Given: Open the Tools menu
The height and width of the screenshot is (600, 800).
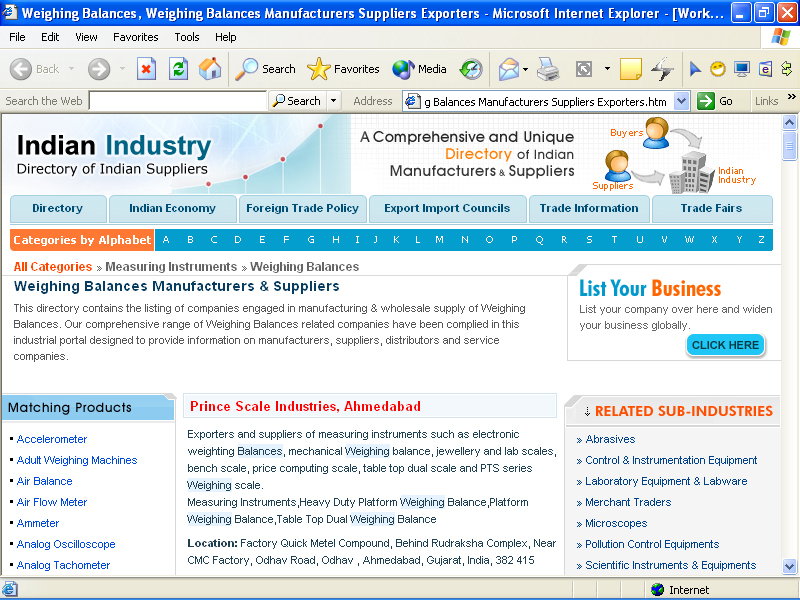Looking at the screenshot, I should coord(187,37).
